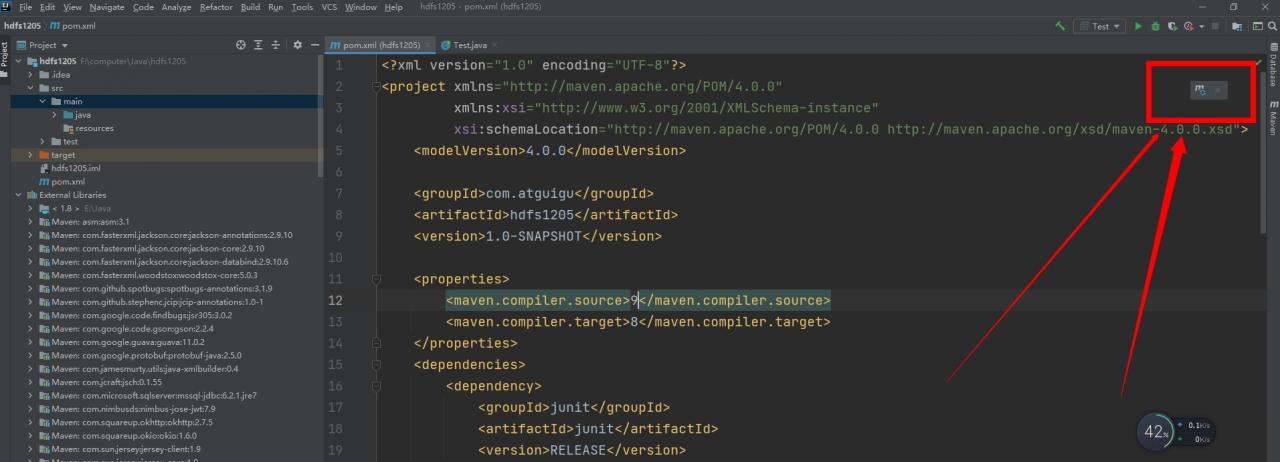Open the Build menu

pyautogui.click(x=250, y=7)
